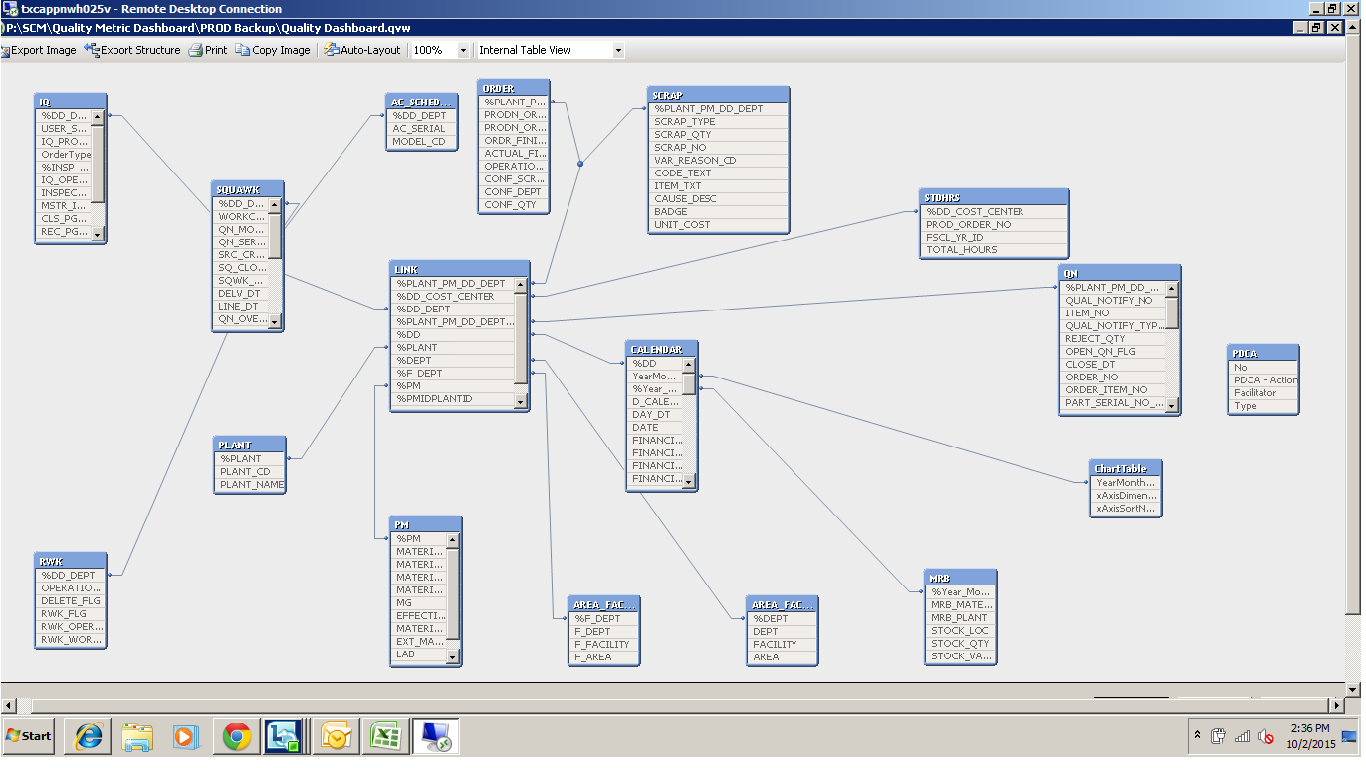Click the PDCA table header
The height and width of the screenshot is (768, 1366).
click(1263, 354)
